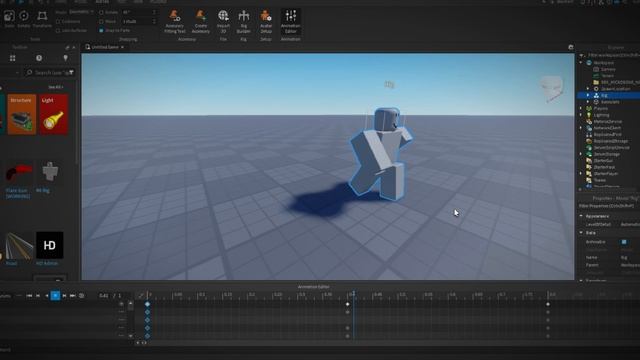Open the Rig Builder

point(243,22)
